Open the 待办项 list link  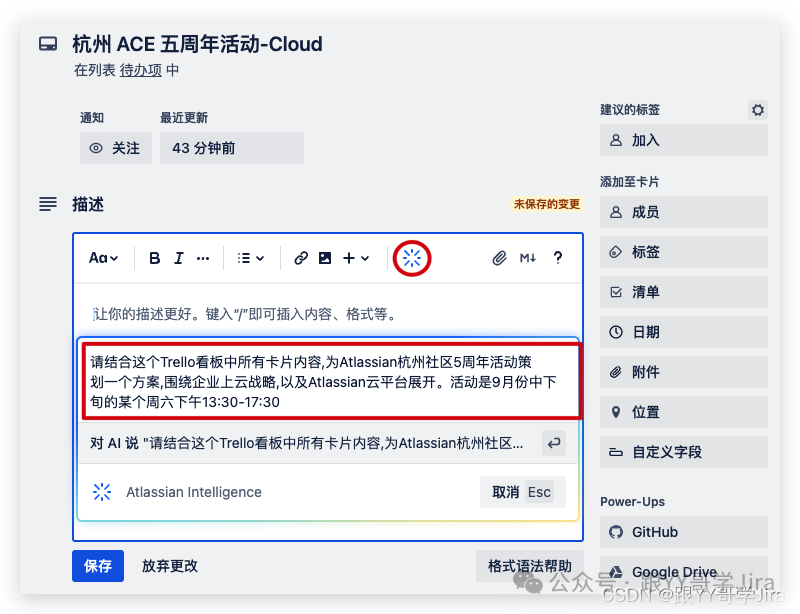[141, 70]
